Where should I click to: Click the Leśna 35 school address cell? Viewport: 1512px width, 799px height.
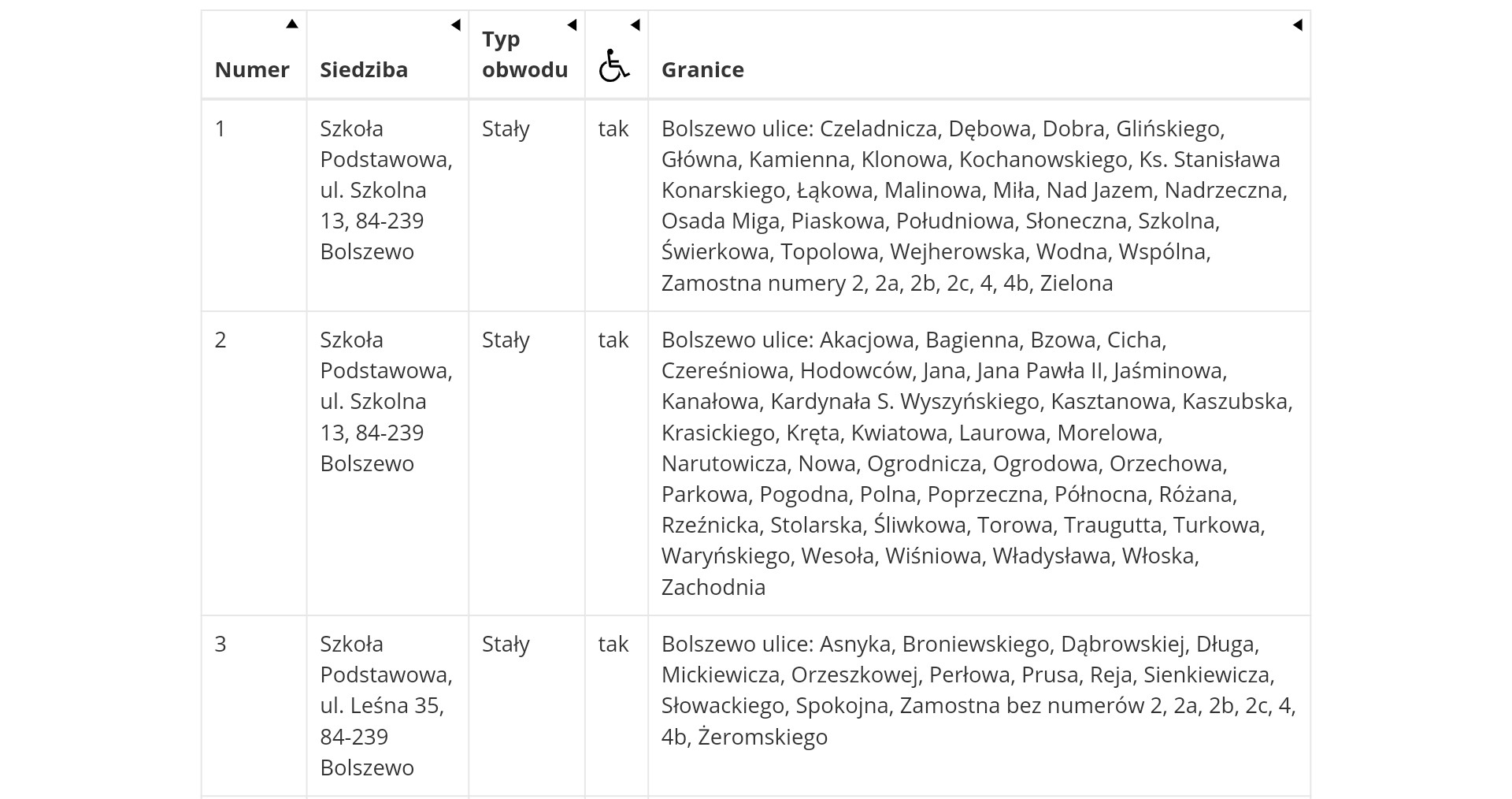386,705
